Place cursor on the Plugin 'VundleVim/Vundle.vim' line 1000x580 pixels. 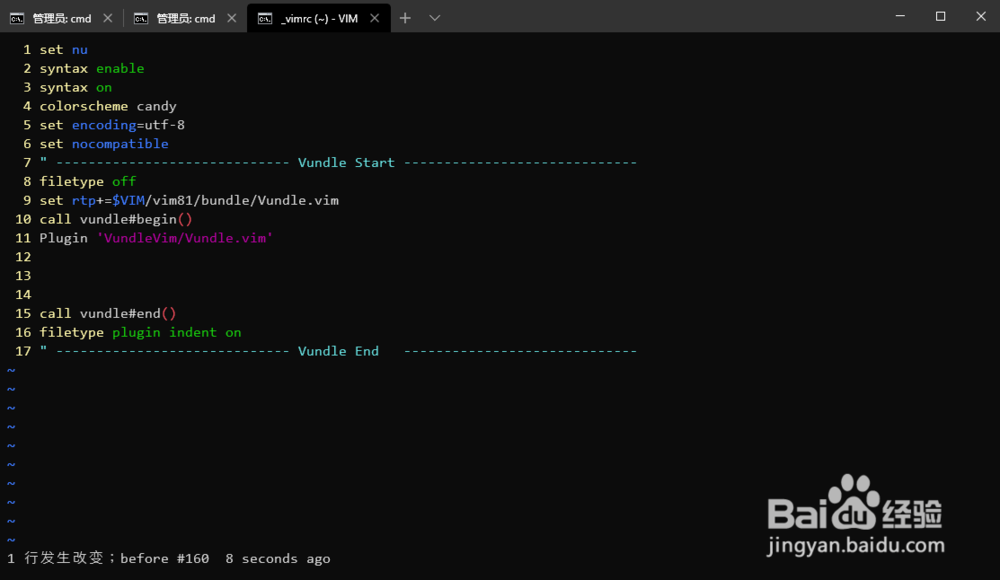(155, 238)
